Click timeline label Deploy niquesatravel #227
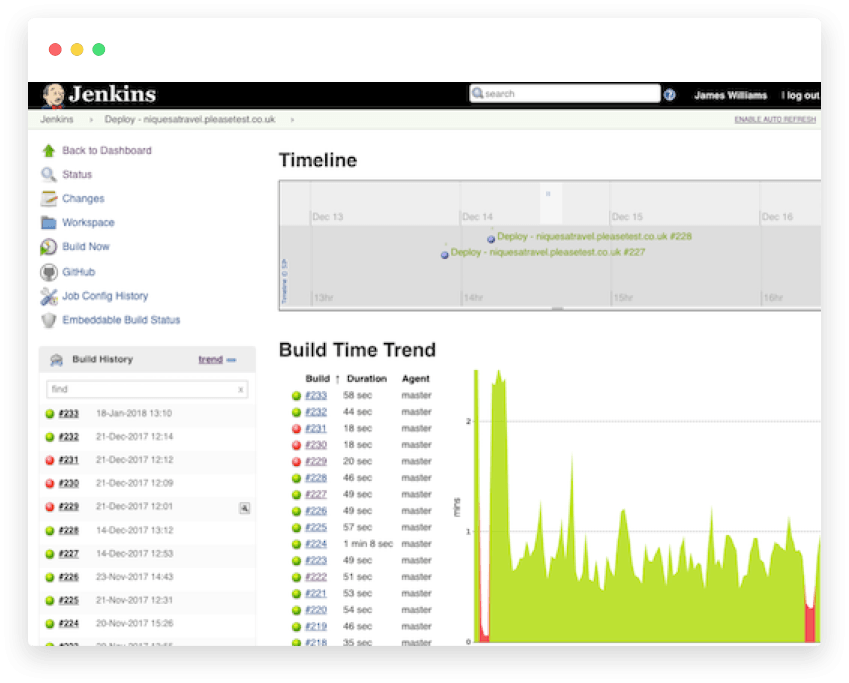Image resolution: width=849 pixels, height=683 pixels. (548, 252)
